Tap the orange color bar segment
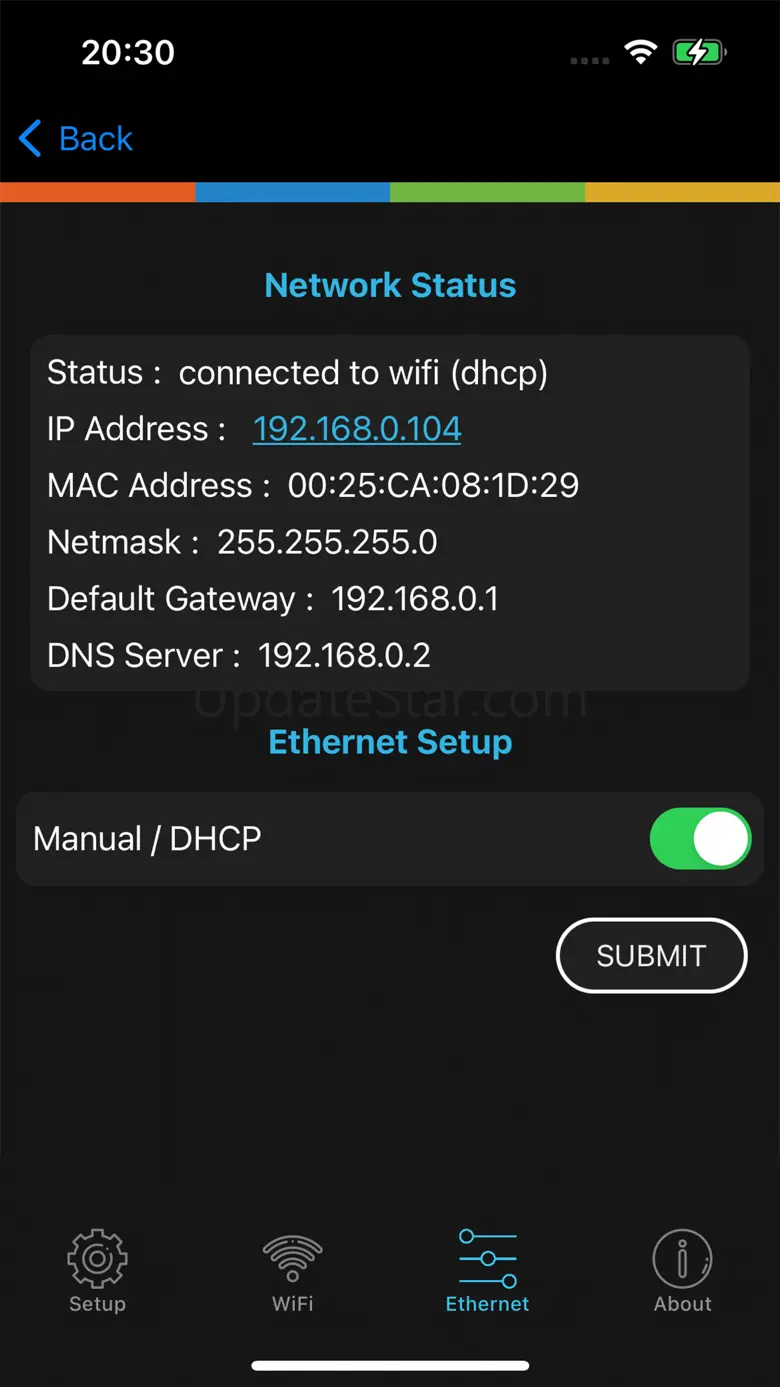780x1387 pixels. [x=98, y=192]
